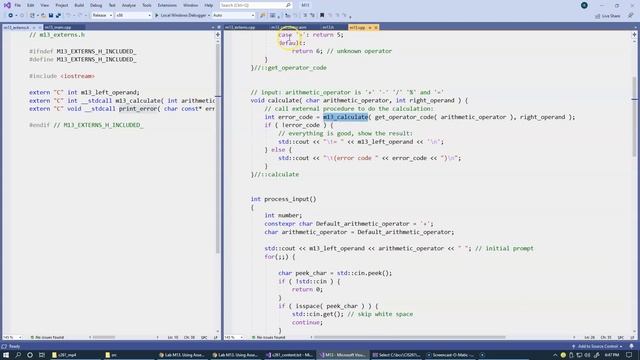Screen dimensions: 640x360
Task: Open the Screencast-O-Matic taskbar item
Action: click(x=451, y=355)
